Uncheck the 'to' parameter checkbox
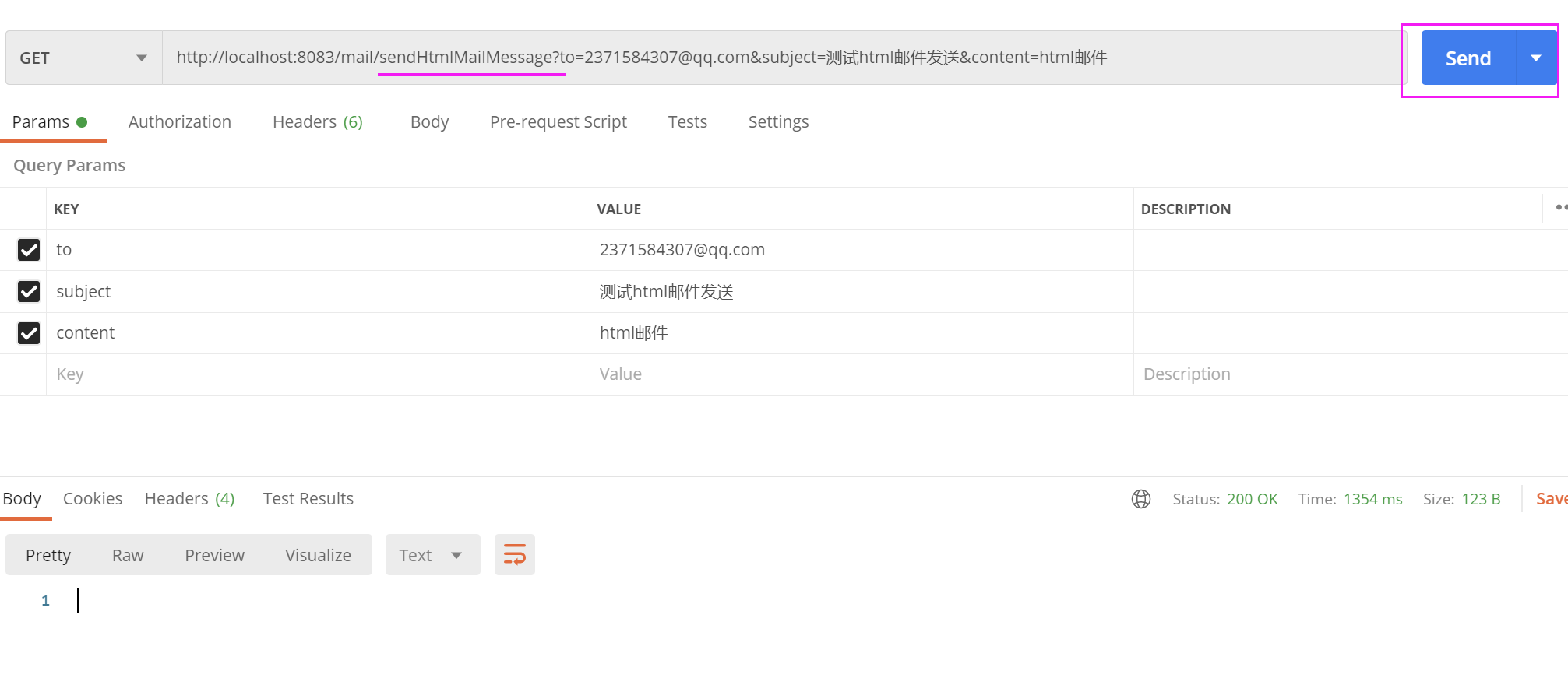 (x=29, y=250)
